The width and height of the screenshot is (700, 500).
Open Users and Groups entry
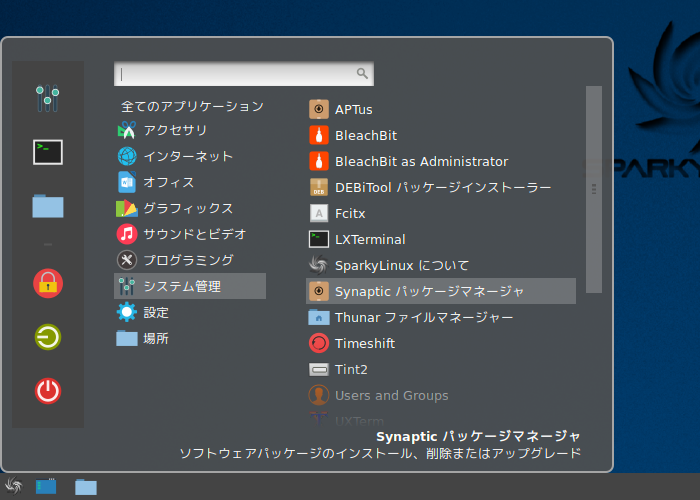pos(441,395)
